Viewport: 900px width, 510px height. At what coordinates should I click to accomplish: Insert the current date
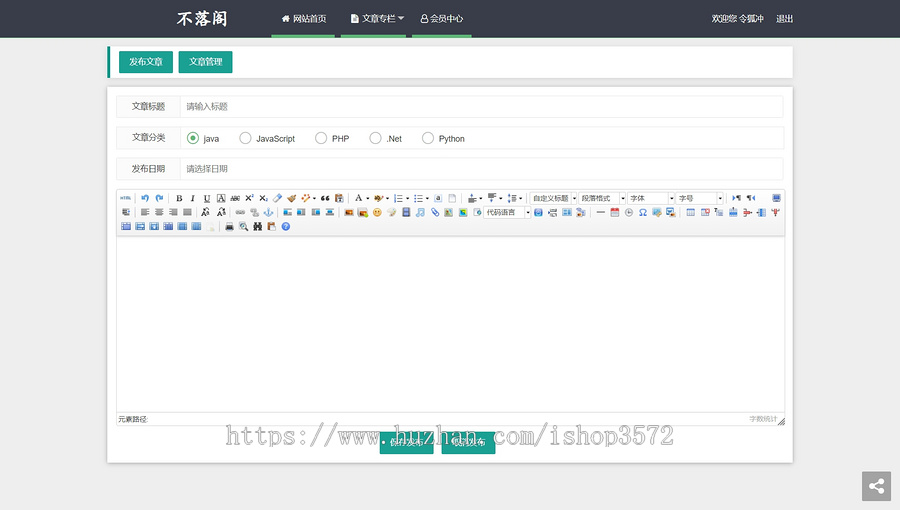click(615, 212)
